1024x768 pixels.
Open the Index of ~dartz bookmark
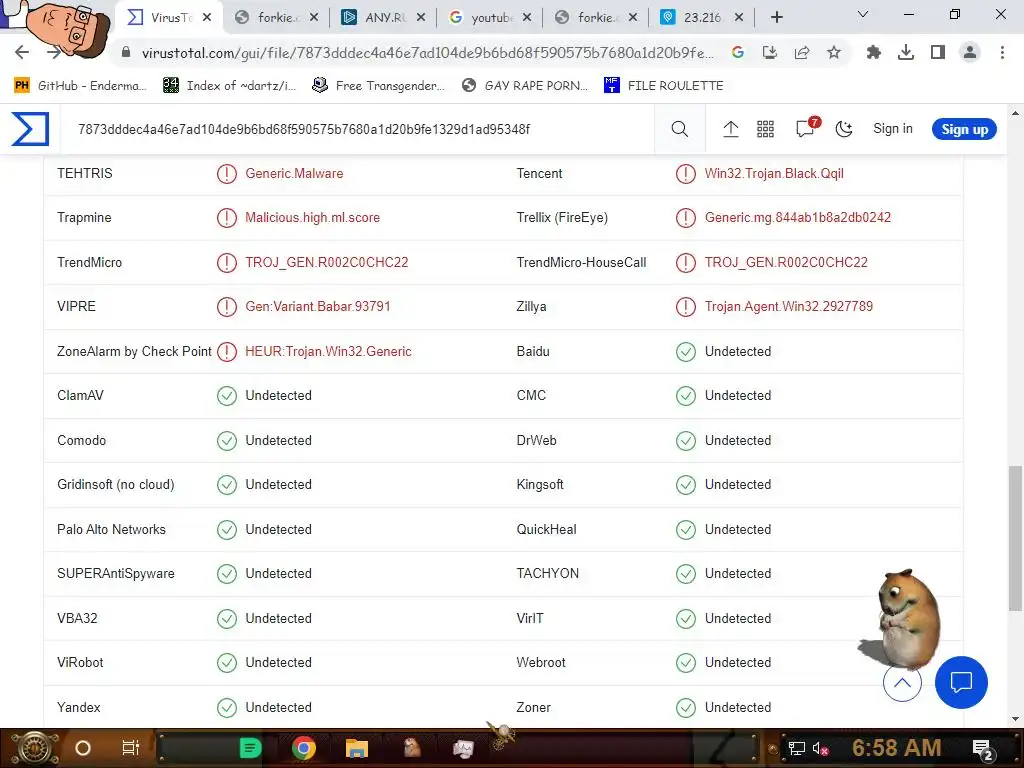pyautogui.click(x=230, y=86)
